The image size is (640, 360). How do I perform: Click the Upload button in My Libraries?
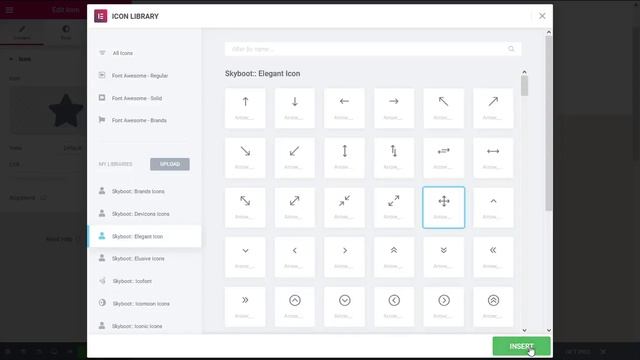pos(170,164)
